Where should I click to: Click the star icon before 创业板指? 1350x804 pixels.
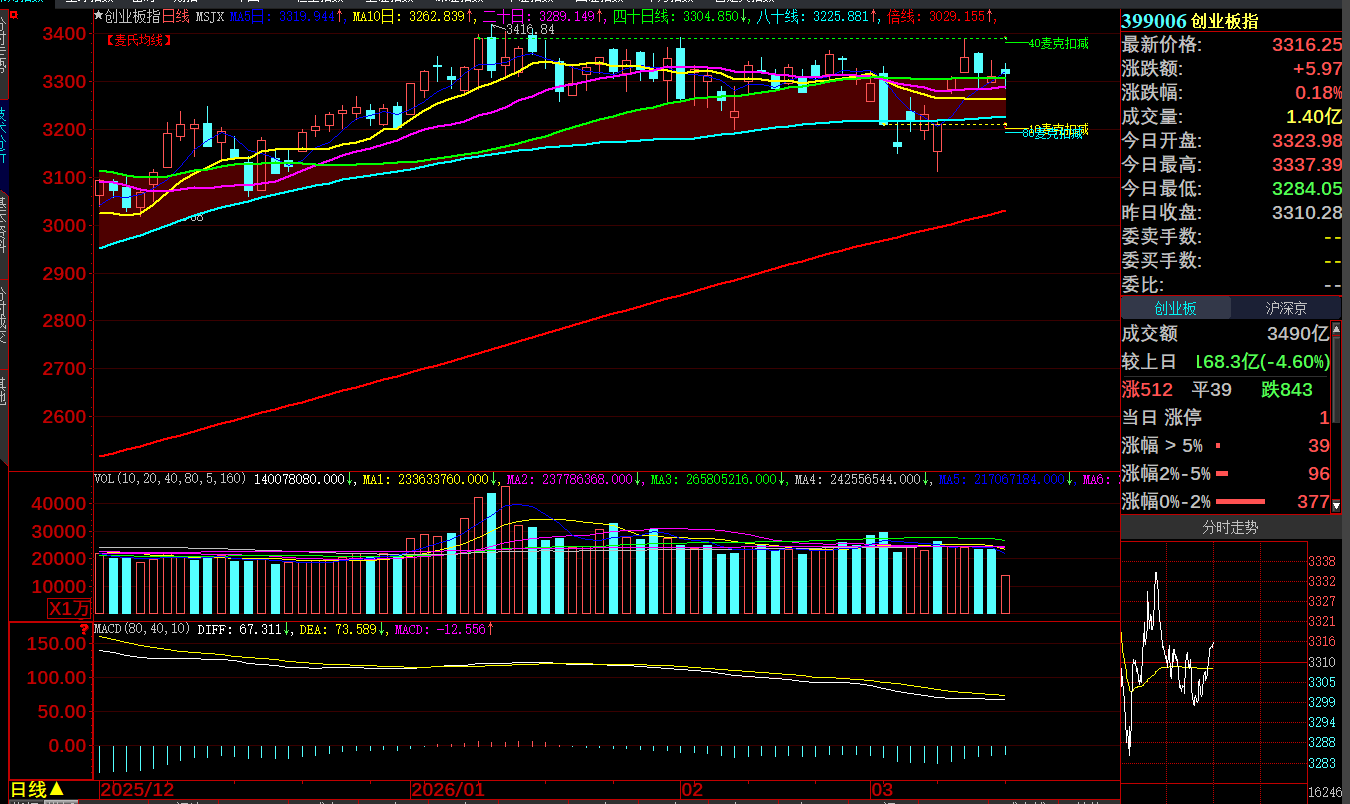pos(98,17)
